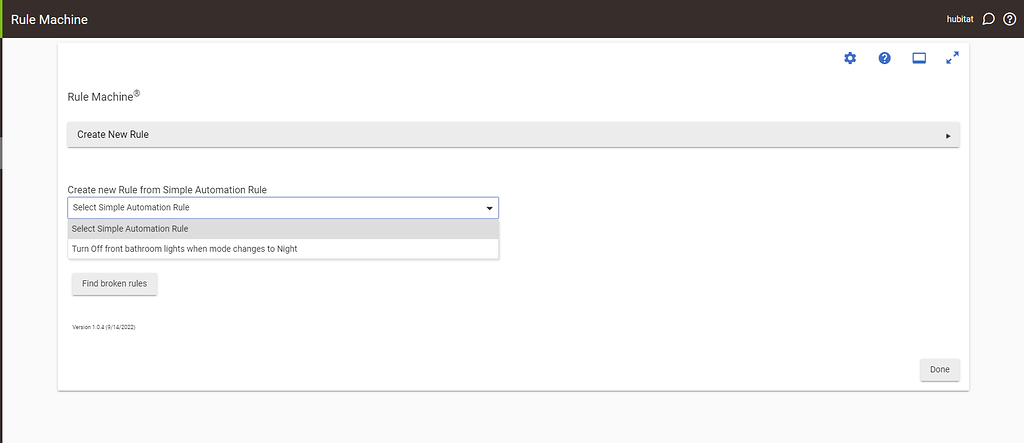
Task: Toggle fullscreen with the expand arrows icon
Action: pyautogui.click(x=953, y=58)
